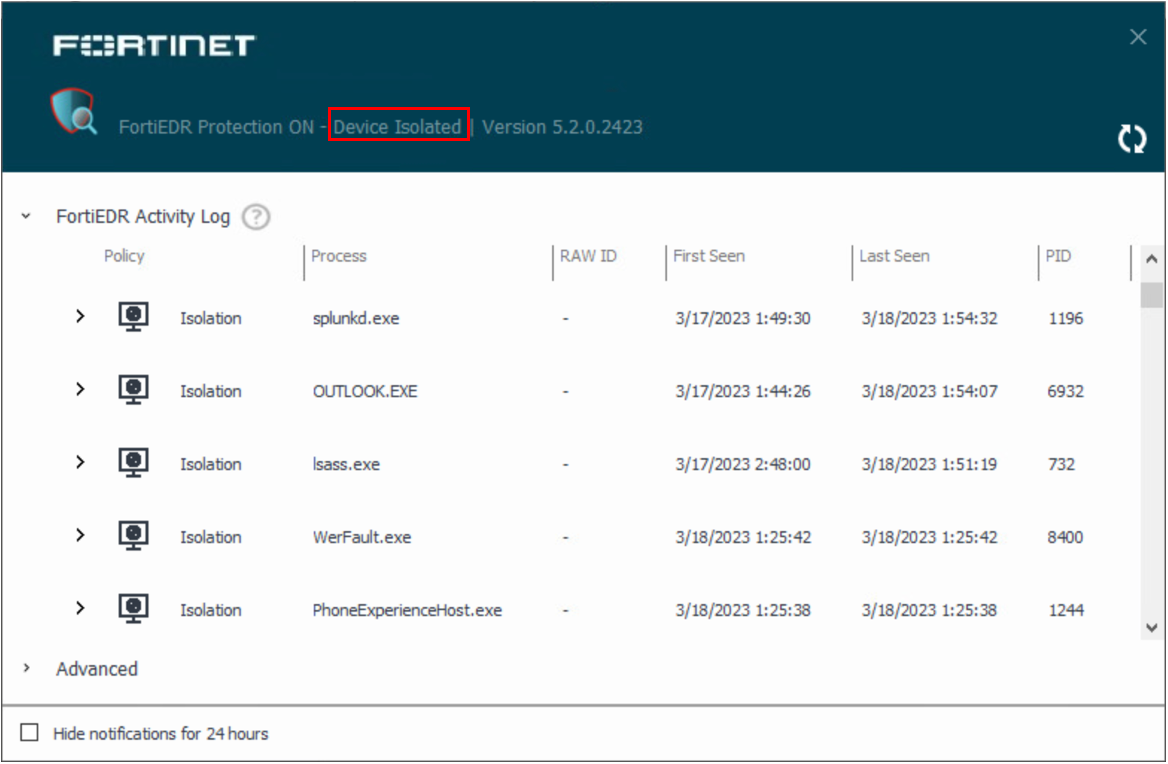Click first seen 3/17/2023 2:48:00
The height and width of the screenshot is (764, 1168).
[x=743, y=465]
